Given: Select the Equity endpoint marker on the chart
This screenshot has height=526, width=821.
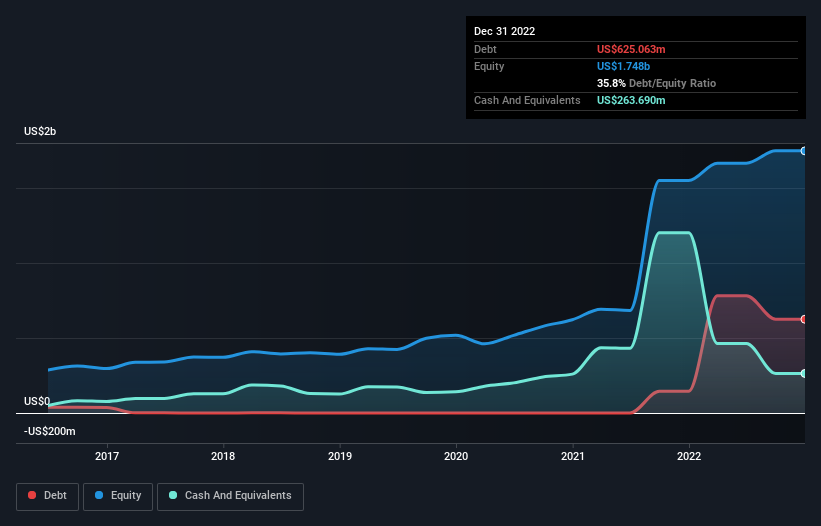Looking at the screenshot, I should coord(804,151).
